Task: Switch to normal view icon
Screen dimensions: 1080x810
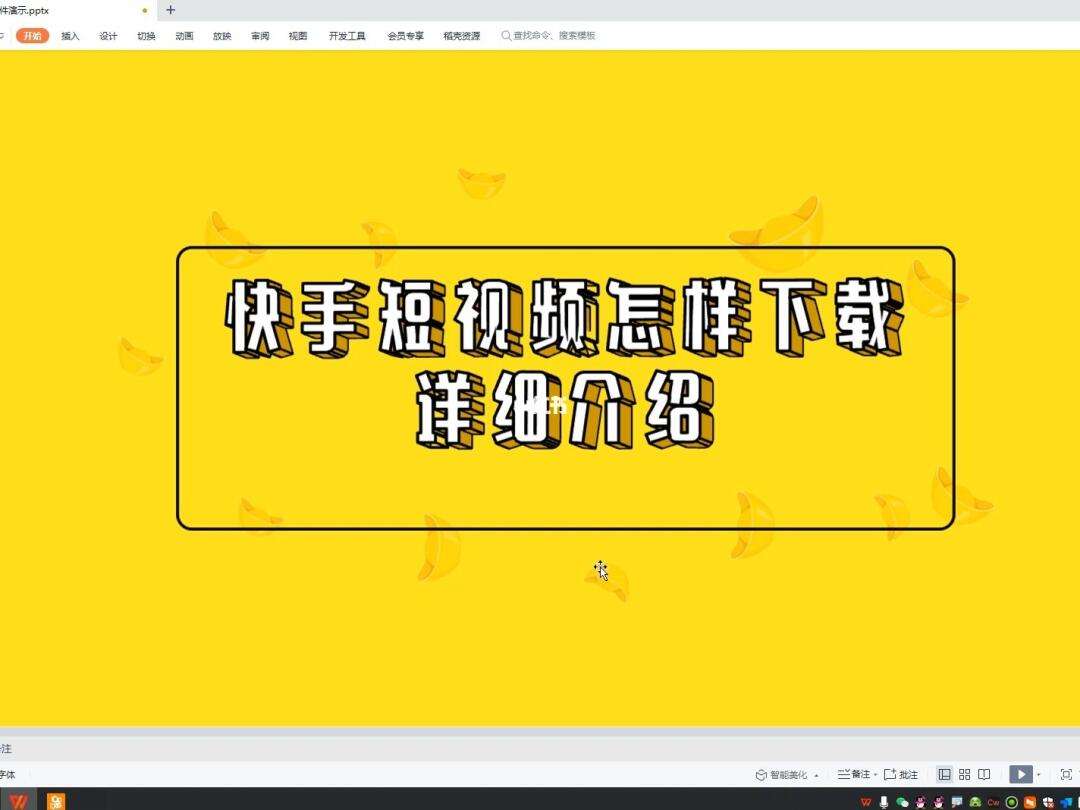Action: coord(944,774)
